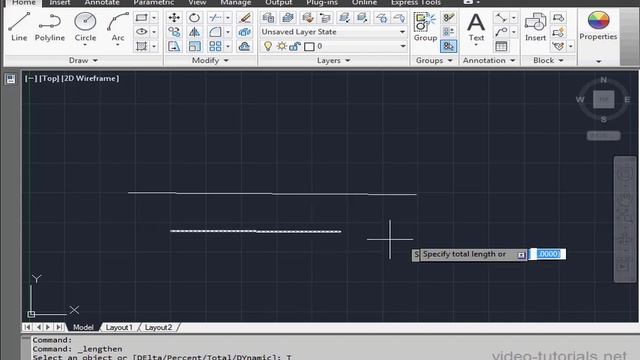Open the Manage ribbon tab
This screenshot has width=640, height=360.
pos(236,2)
